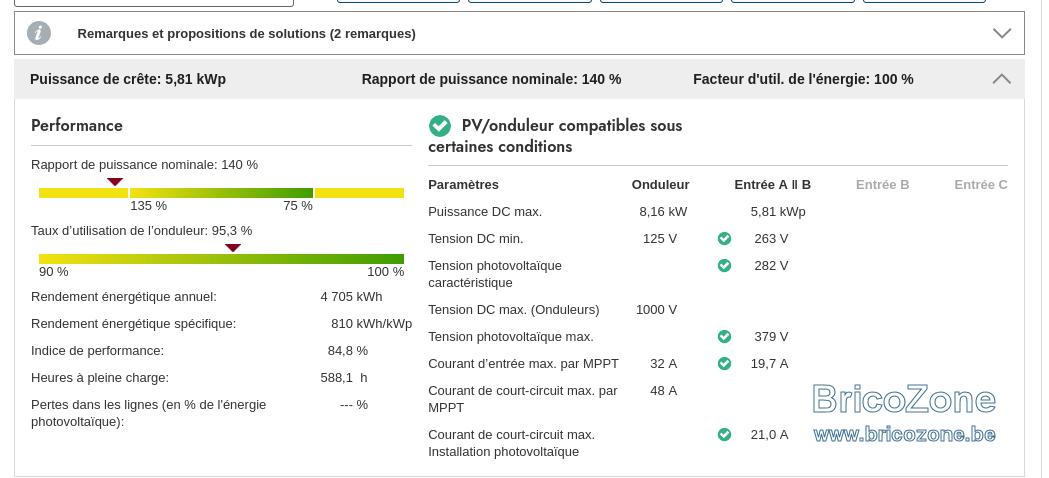
Task: Select the Entrée C column header
Action: [981, 185]
